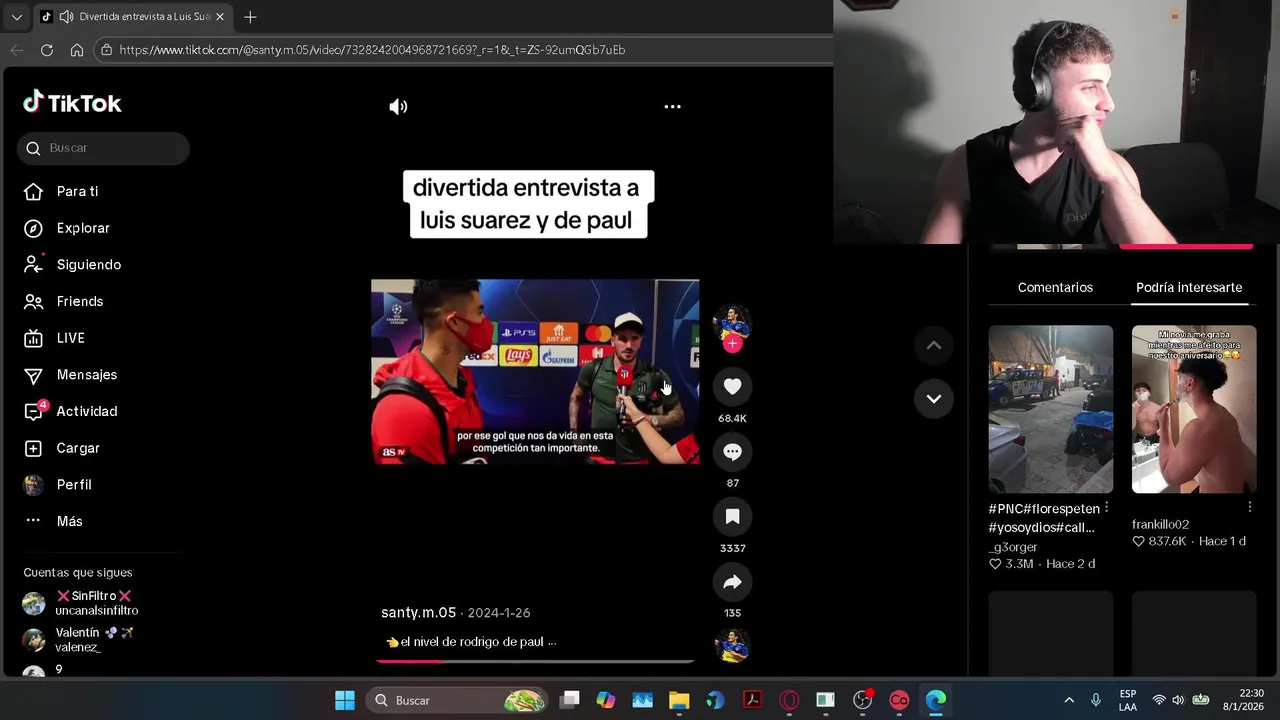Seek on the video progress bar
Image resolution: width=1280 pixels, height=720 pixels.
[x=535, y=661]
